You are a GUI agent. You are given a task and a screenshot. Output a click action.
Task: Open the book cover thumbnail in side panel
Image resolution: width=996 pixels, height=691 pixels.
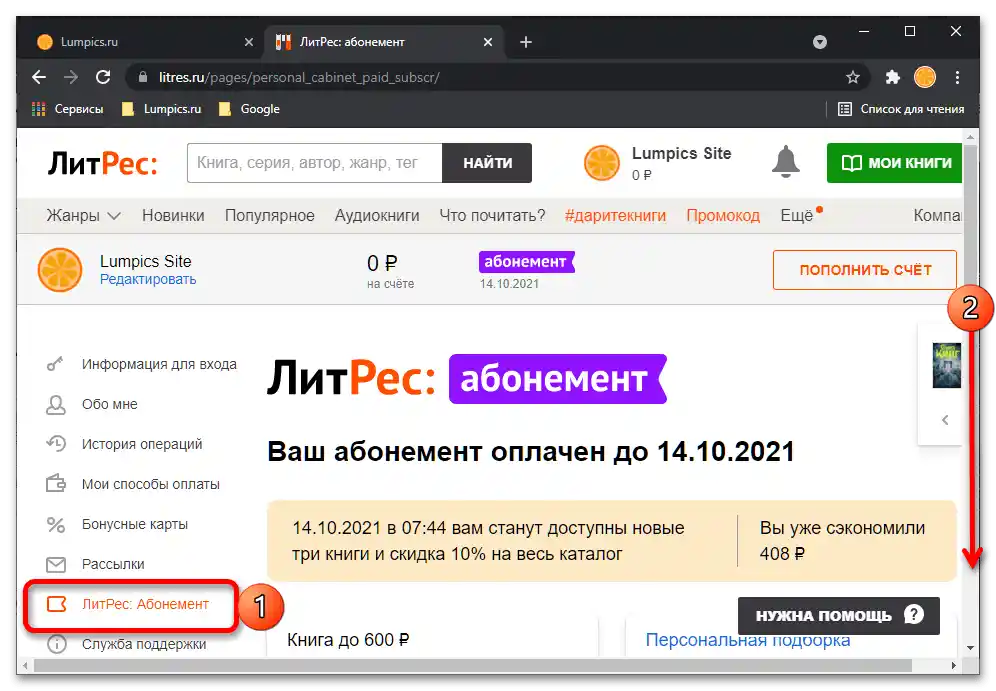pos(946,365)
